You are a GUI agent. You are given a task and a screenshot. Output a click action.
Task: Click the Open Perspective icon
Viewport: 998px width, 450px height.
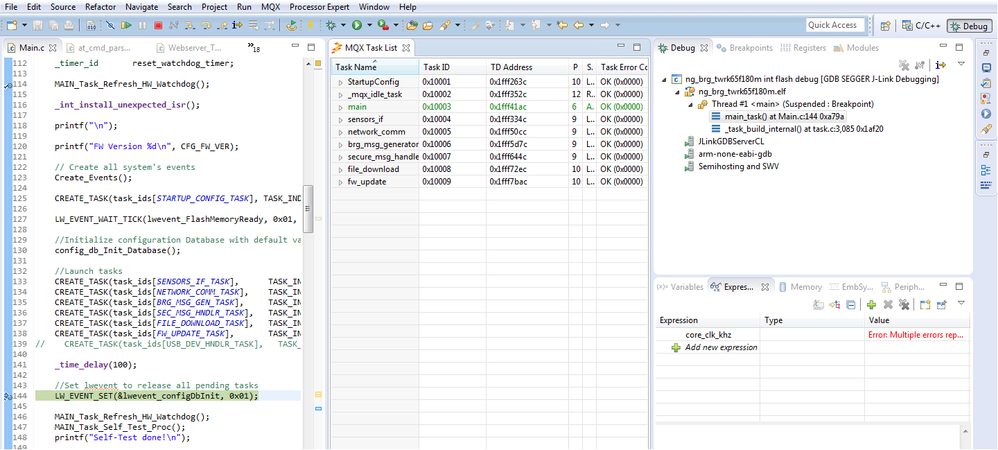[x=885, y=26]
